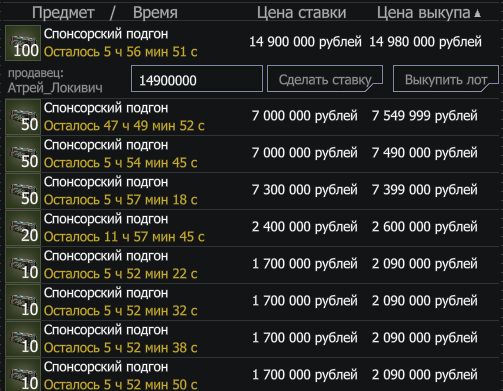Click the 10-pack icon ending 52 мин 22 с

pos(23,265)
